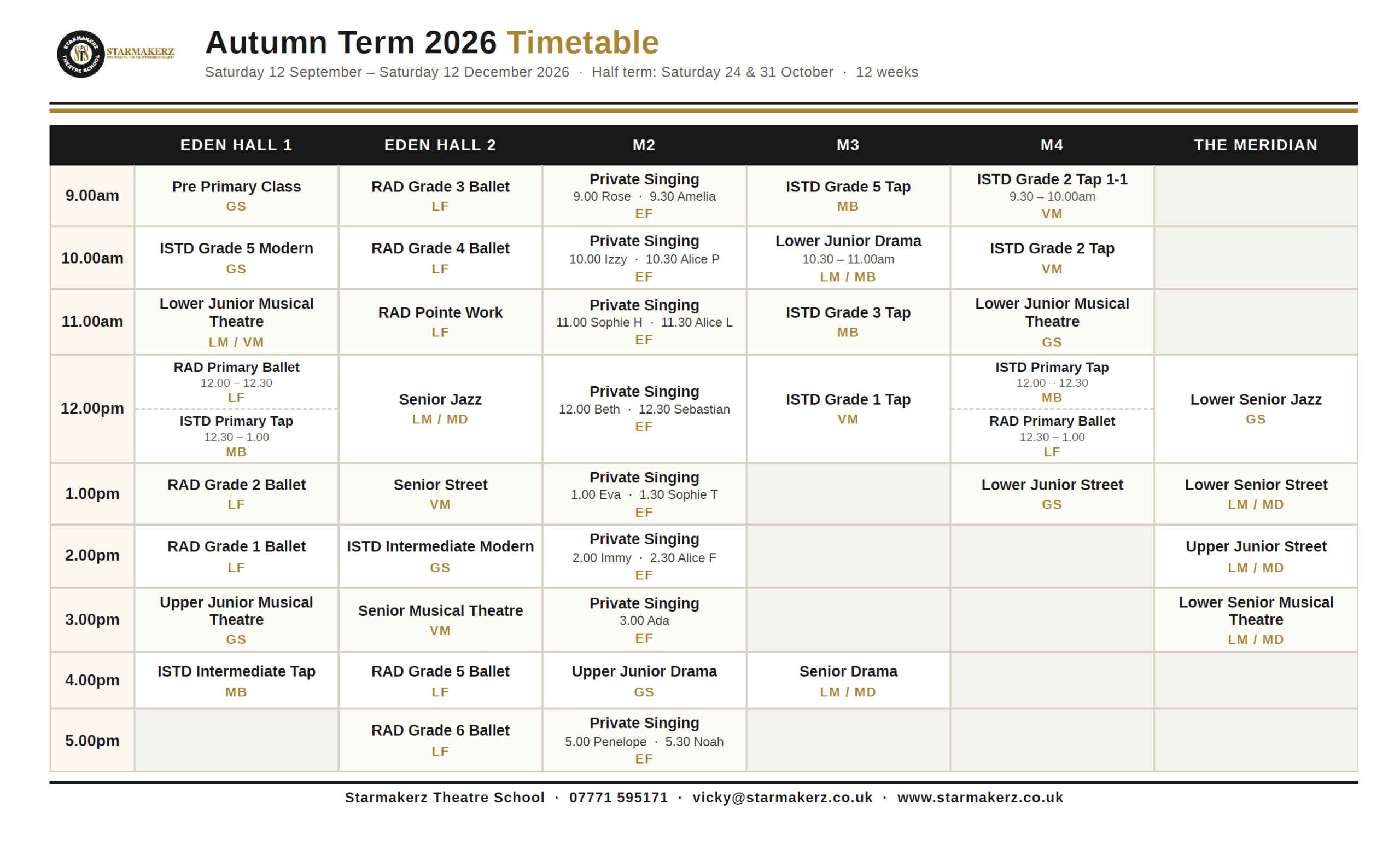Select the Eden Hall 1 column header
The width and height of the screenshot is (1400, 844).
pos(236,145)
